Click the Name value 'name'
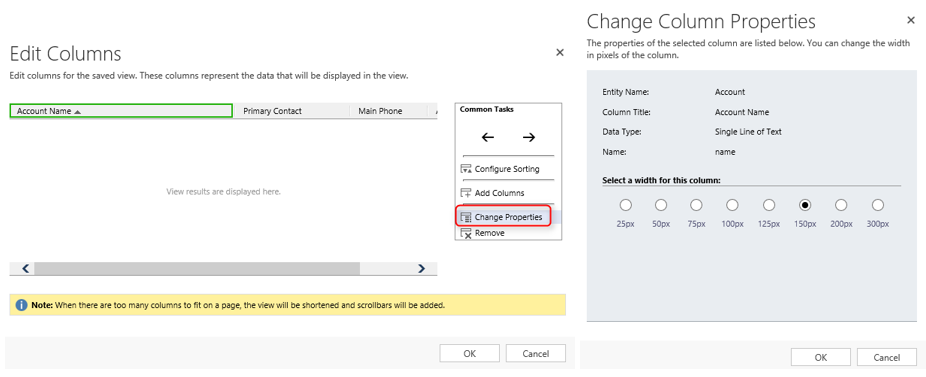Image resolution: width=926 pixels, height=377 pixels. 725,152
